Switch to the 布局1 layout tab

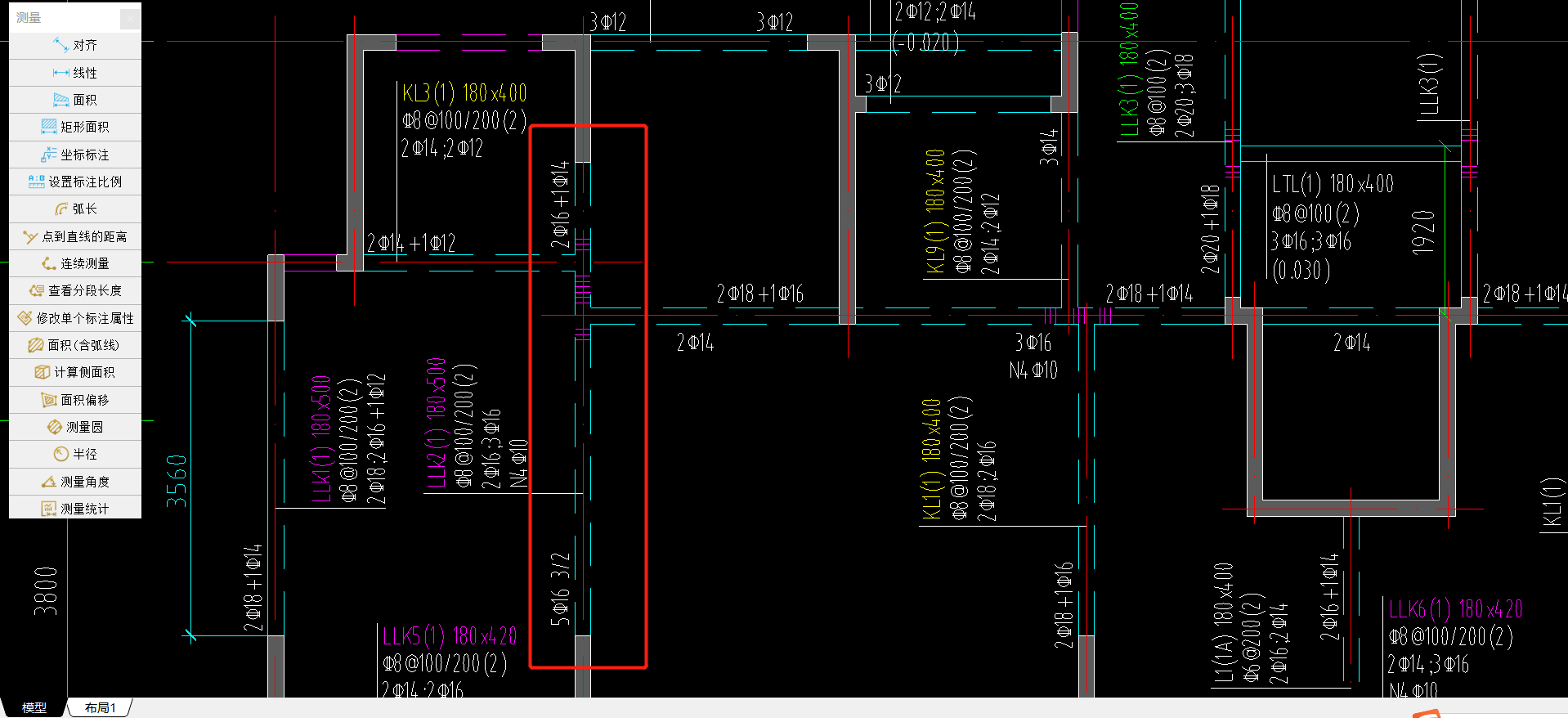point(100,707)
